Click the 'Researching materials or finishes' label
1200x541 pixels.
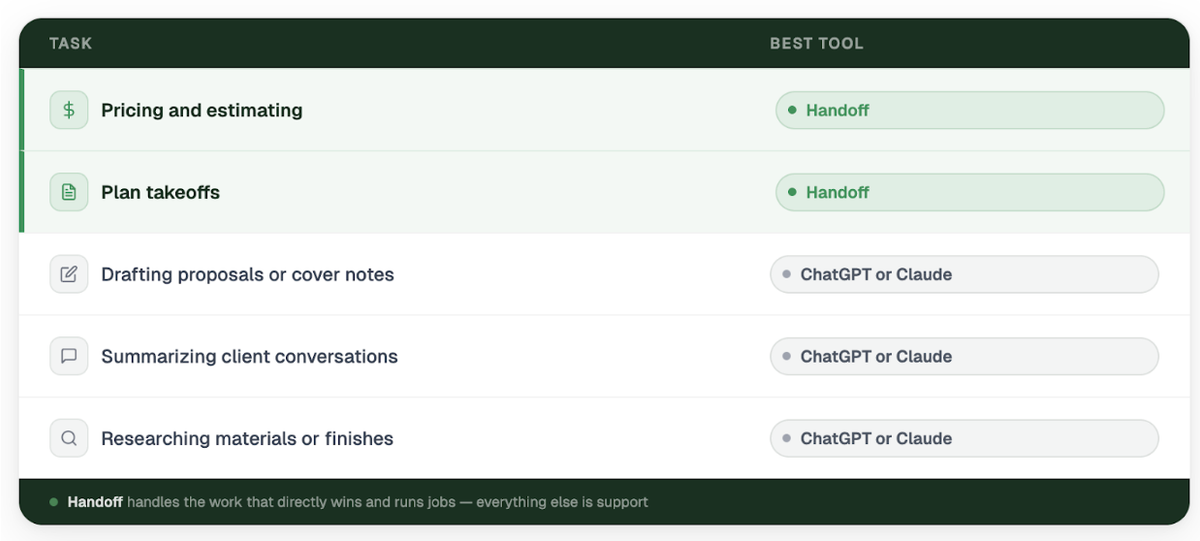tap(247, 438)
